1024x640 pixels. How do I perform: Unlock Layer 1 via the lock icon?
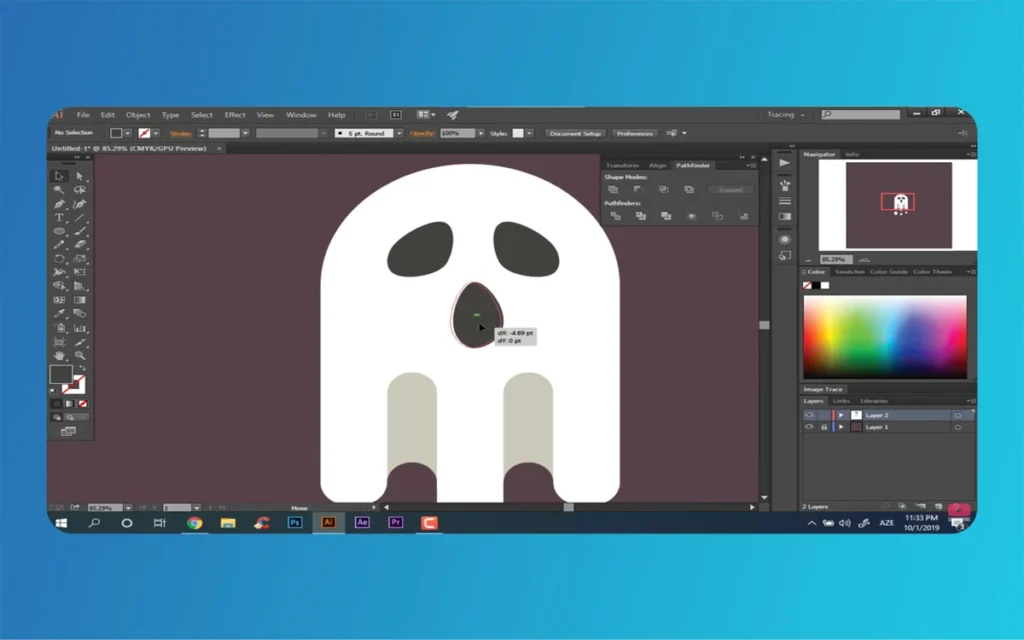[823, 427]
